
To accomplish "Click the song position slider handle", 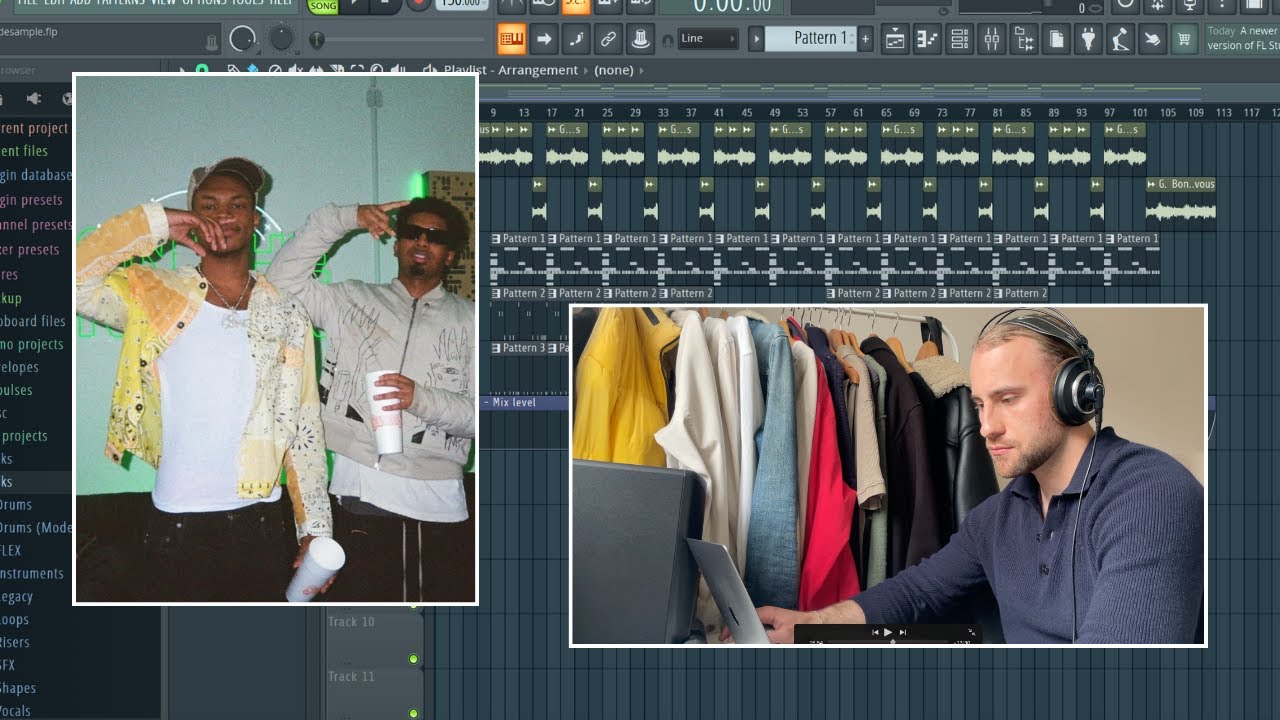I will click(317, 40).
